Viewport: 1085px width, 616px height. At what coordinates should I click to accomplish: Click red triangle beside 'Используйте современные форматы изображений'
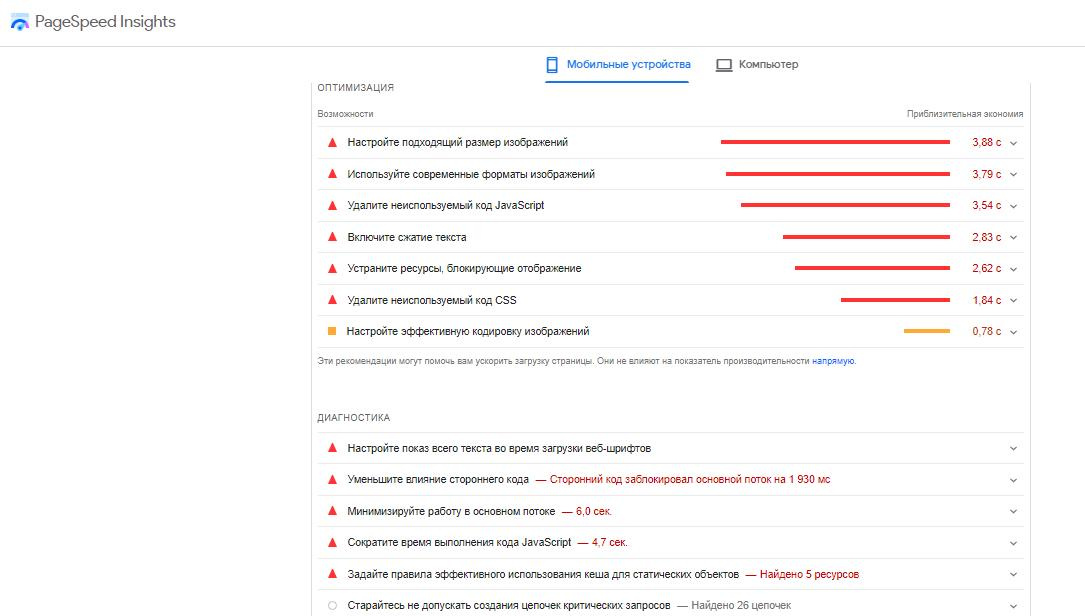click(332, 174)
